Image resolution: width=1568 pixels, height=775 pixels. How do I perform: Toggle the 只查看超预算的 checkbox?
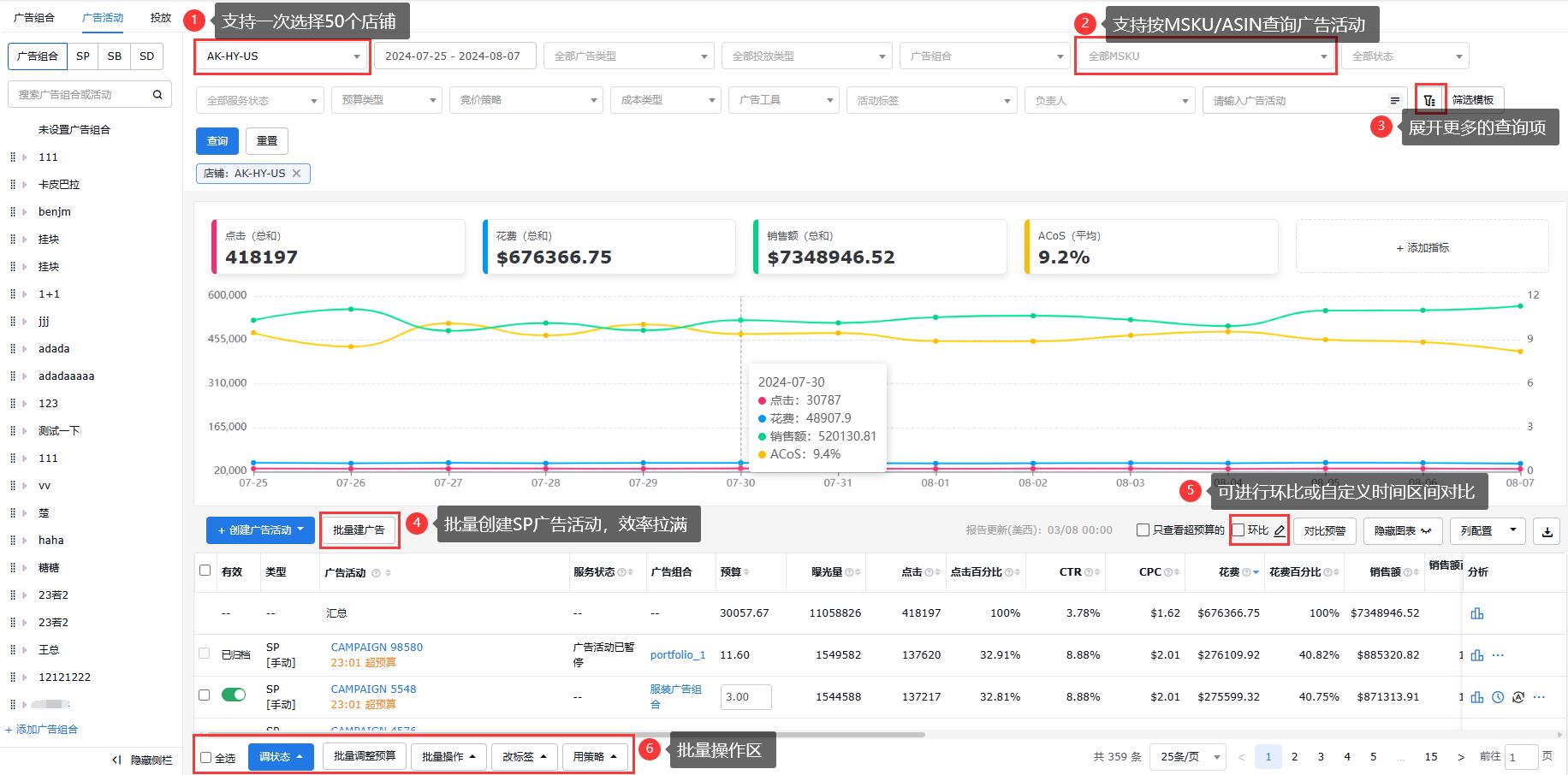click(1143, 530)
